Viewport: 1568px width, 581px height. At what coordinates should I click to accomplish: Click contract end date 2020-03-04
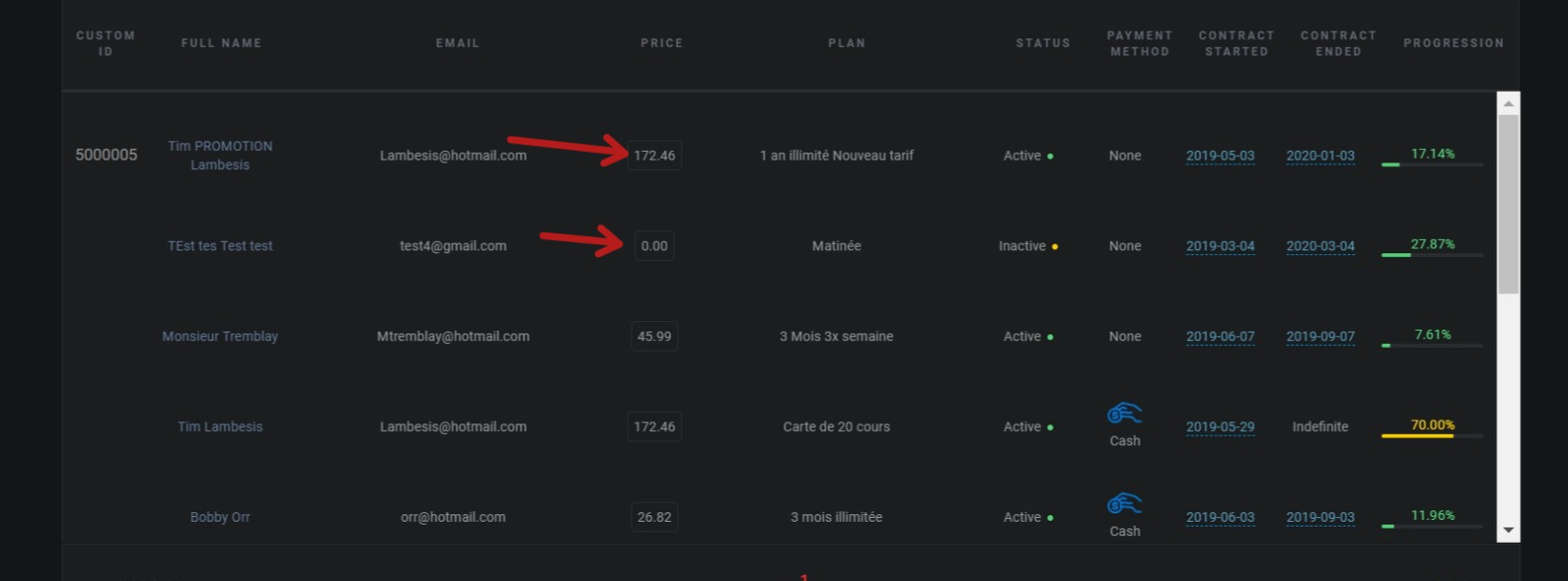click(x=1320, y=246)
